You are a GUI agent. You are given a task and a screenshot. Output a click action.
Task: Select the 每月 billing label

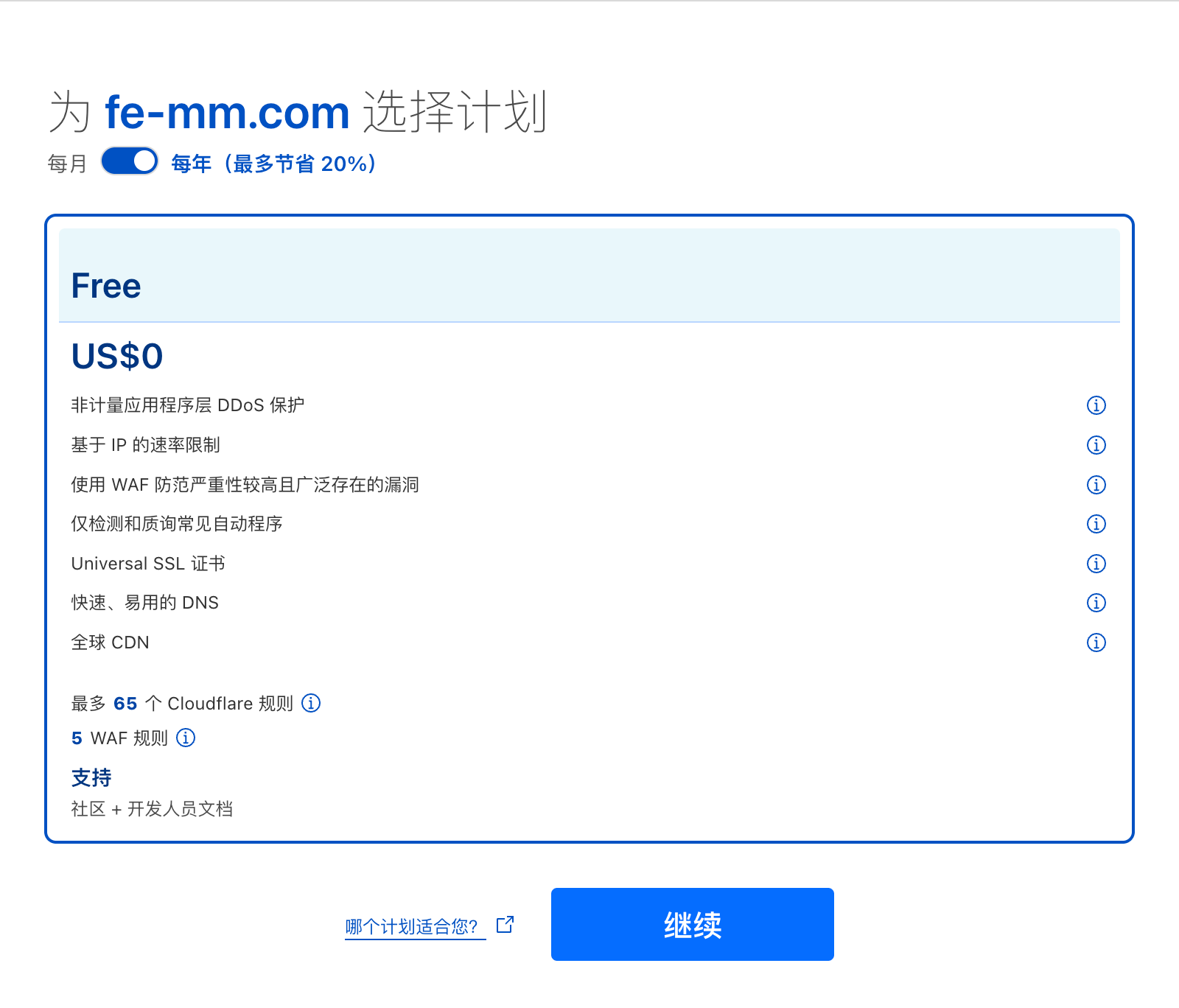point(67,164)
